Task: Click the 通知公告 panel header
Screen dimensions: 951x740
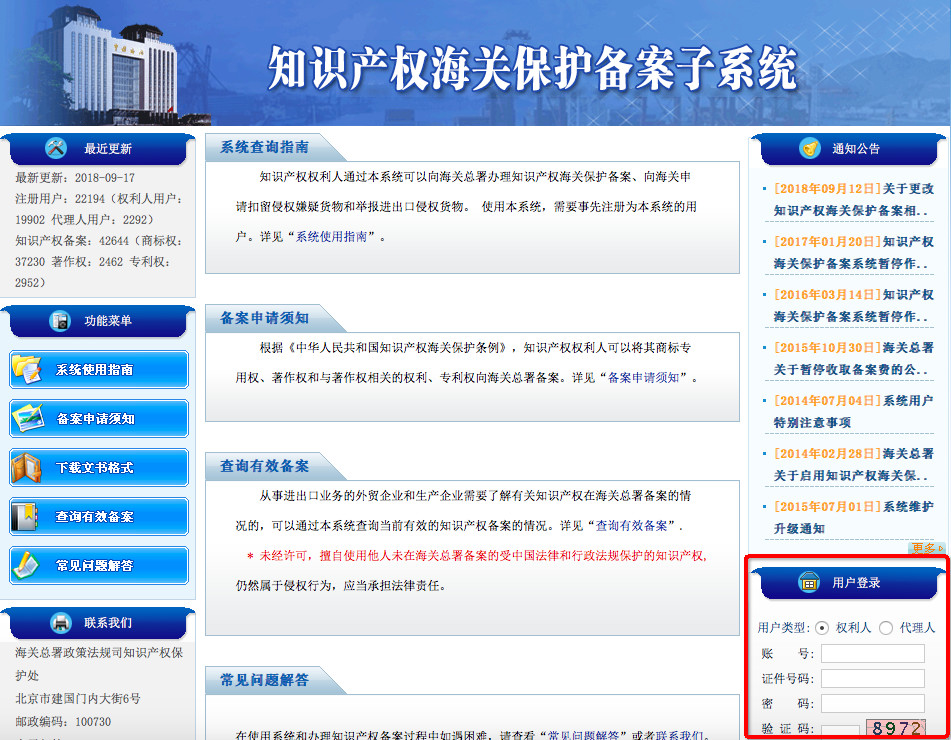Action: (849, 149)
